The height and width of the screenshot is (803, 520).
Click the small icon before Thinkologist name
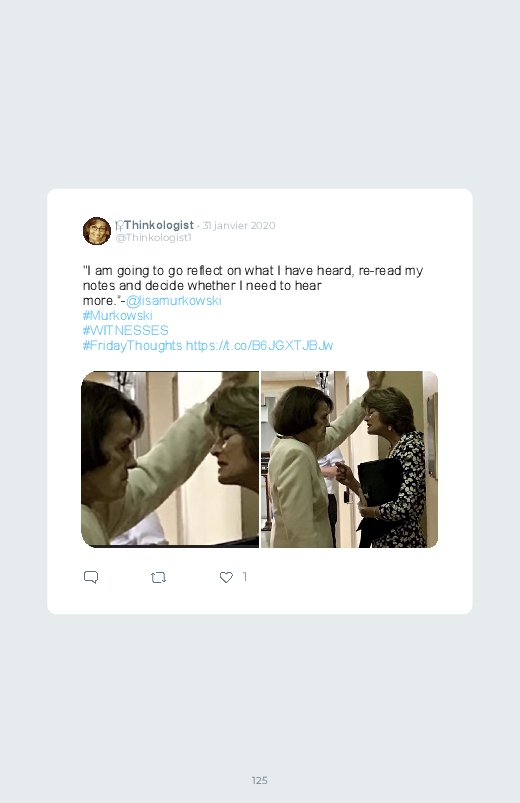119,225
